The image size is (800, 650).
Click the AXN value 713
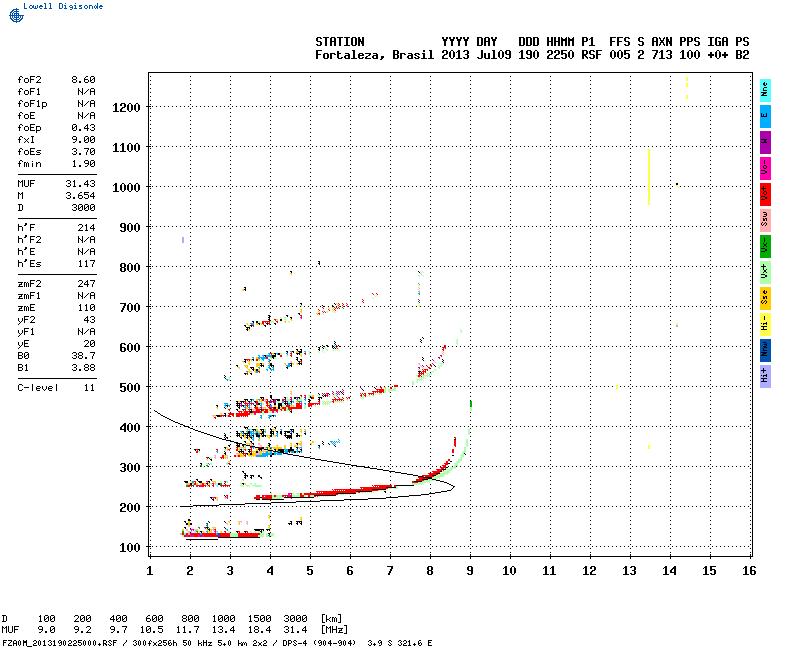point(662,55)
